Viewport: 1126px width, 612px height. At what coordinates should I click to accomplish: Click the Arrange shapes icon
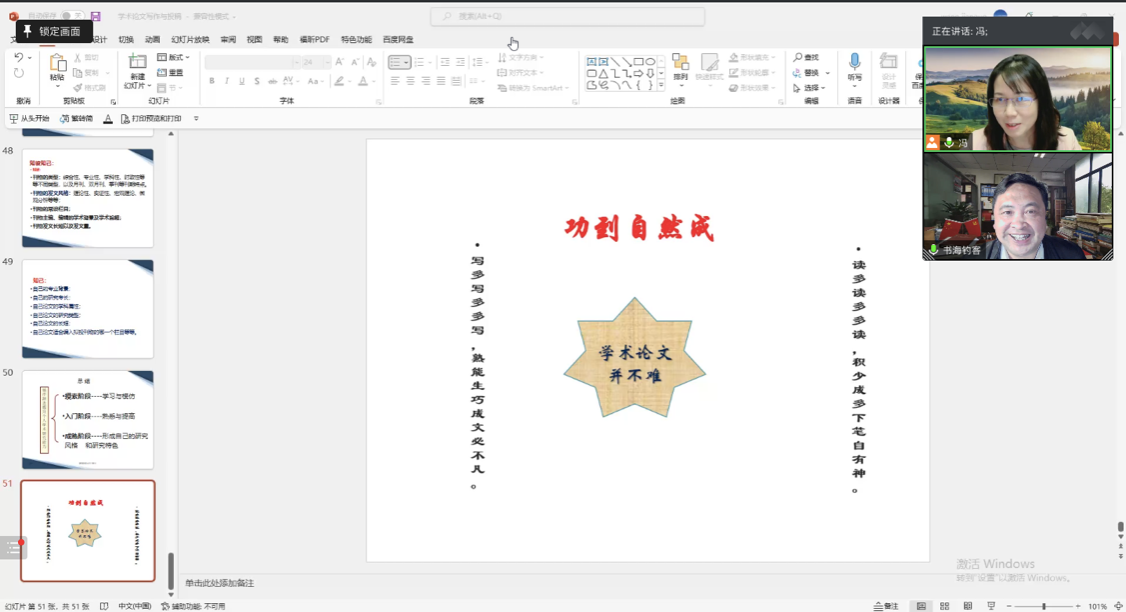[680, 66]
